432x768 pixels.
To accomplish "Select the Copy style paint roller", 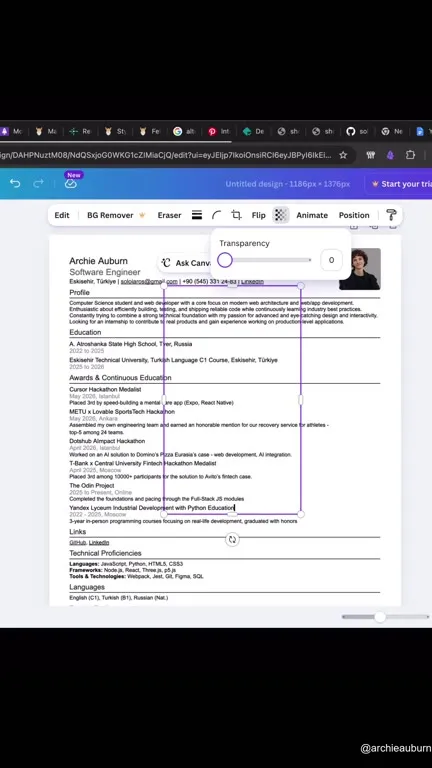I will 391,215.
